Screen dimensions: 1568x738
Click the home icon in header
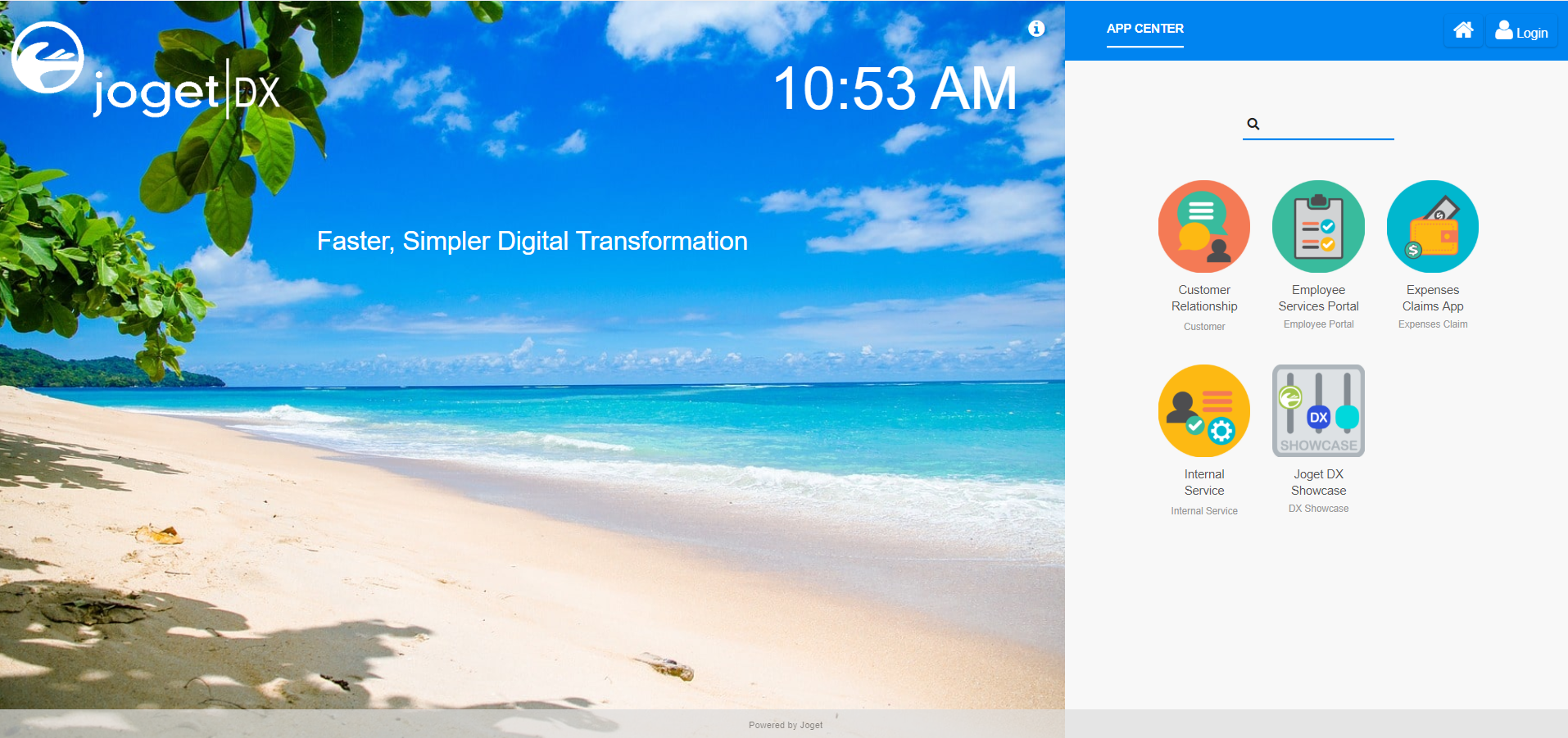coord(1463,31)
